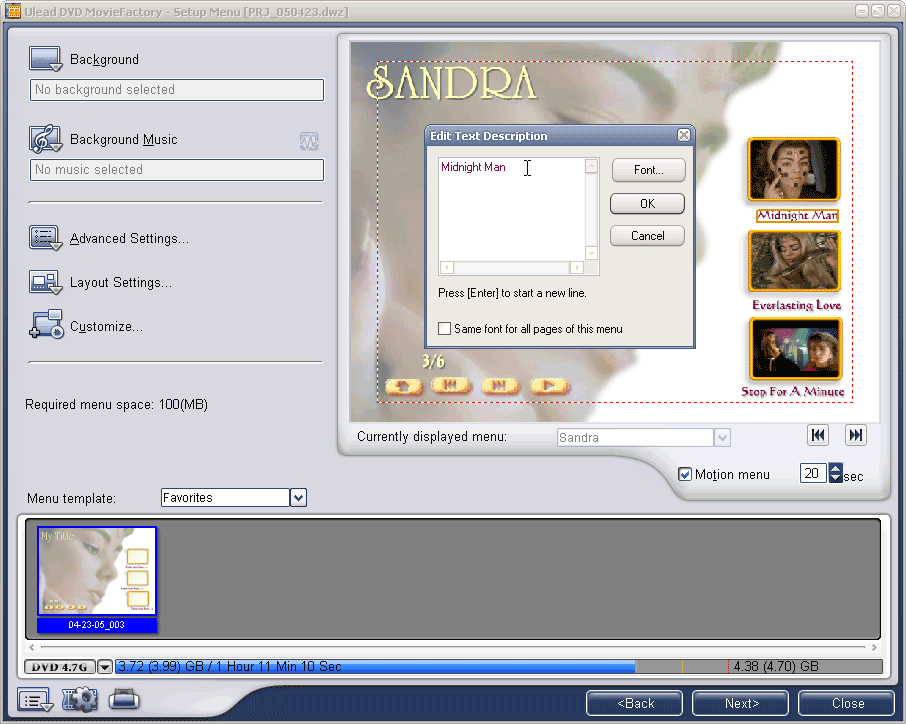Click the Midnight Man caption in preview
The width and height of the screenshot is (906, 724).
[x=797, y=216]
